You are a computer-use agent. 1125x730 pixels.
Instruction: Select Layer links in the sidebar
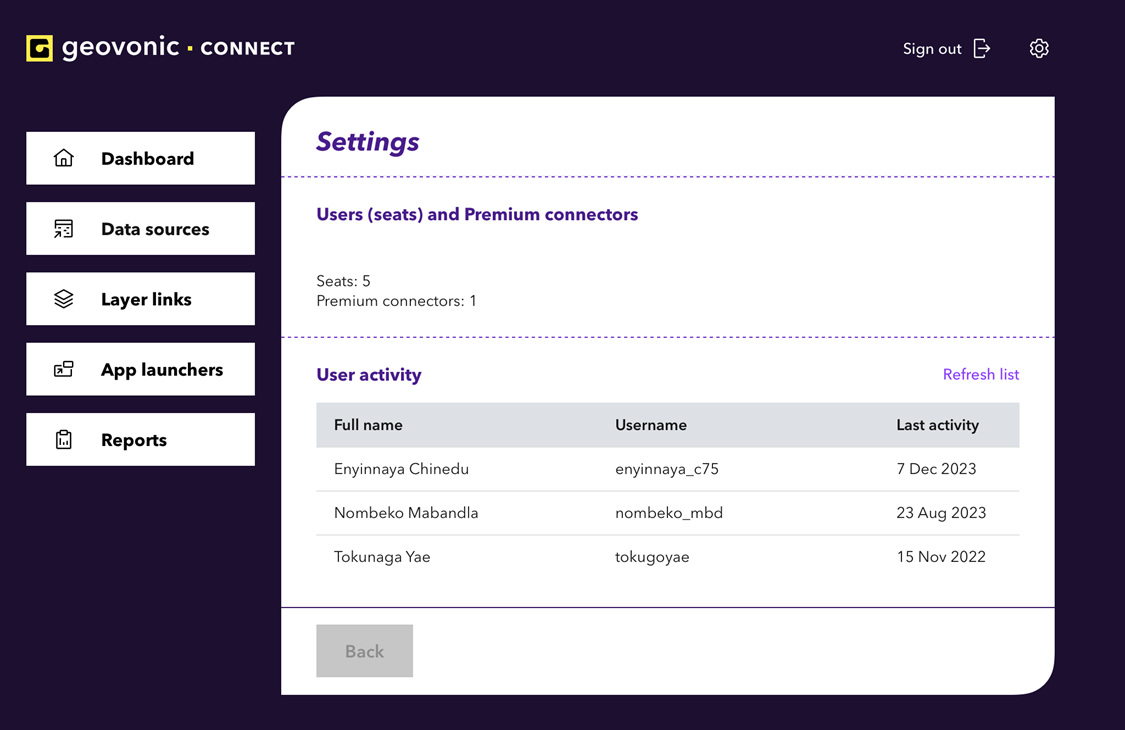(x=140, y=298)
